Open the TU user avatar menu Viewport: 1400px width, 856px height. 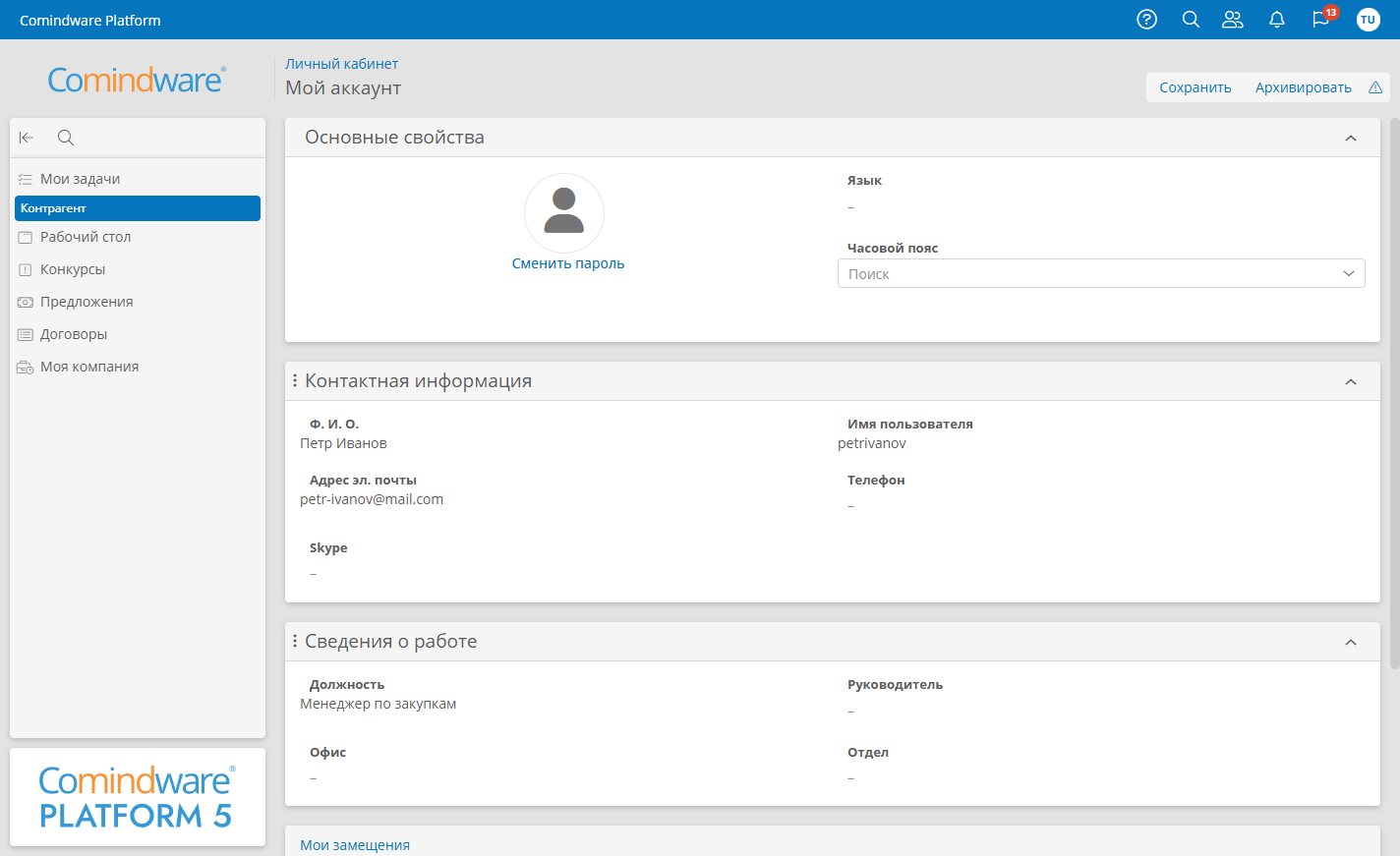click(x=1368, y=20)
